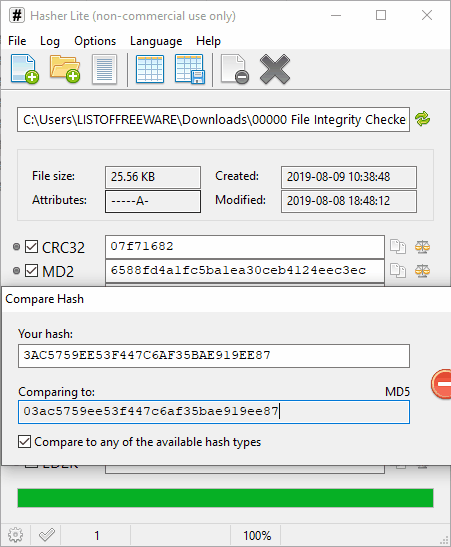This screenshot has width=451, height=547.
Task: Click the Comparing to input field
Action: click(214, 412)
